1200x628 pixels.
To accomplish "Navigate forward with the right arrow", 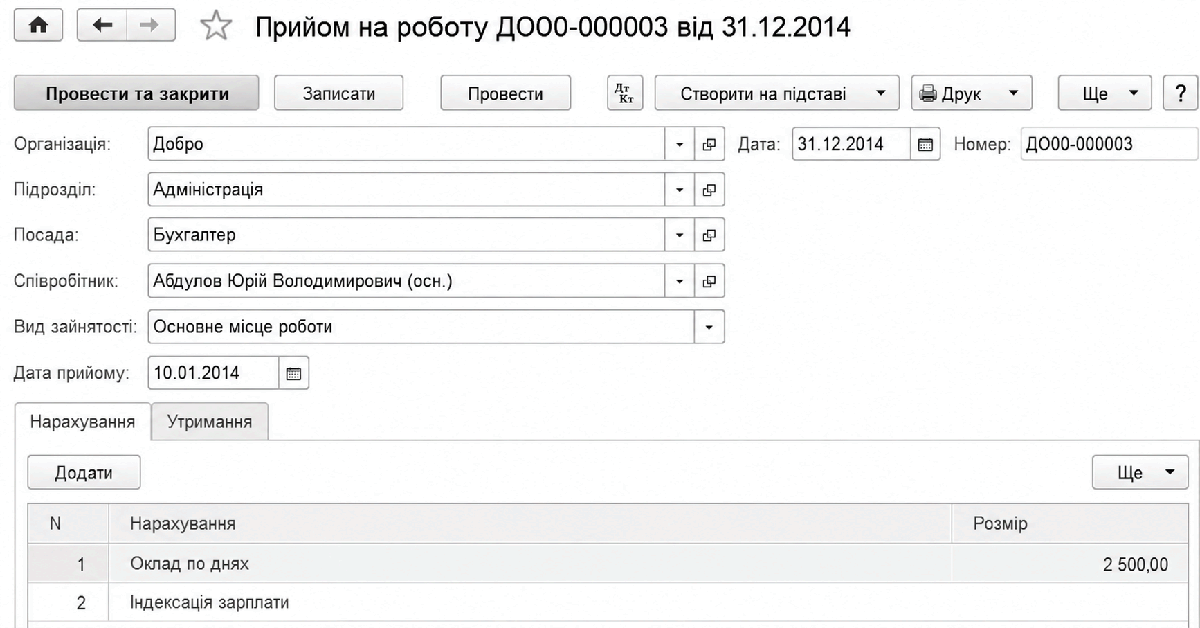I will [x=150, y=27].
